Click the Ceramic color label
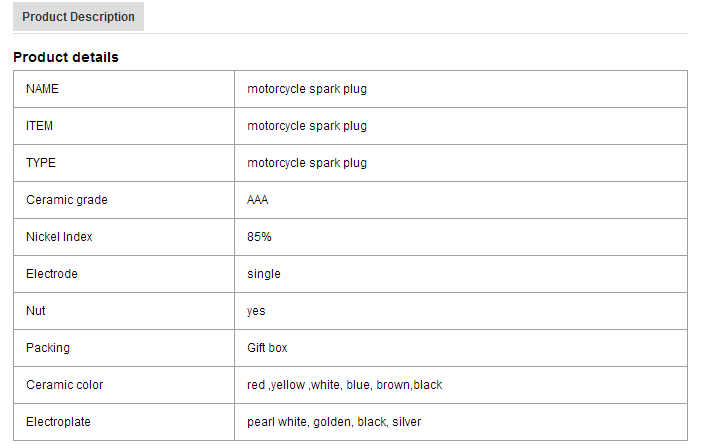This screenshot has height=448, width=704. tap(64, 385)
